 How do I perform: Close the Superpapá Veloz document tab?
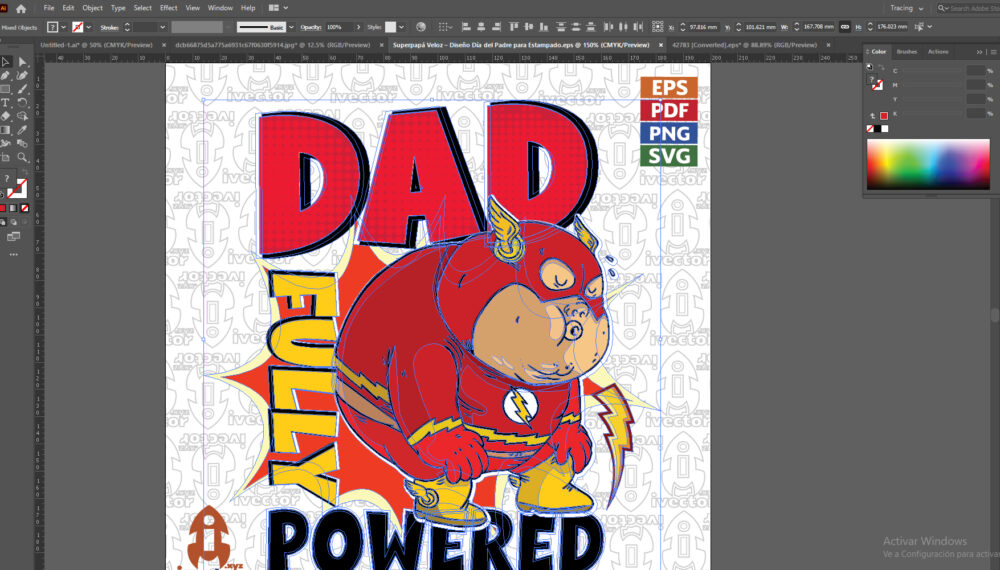(x=661, y=45)
